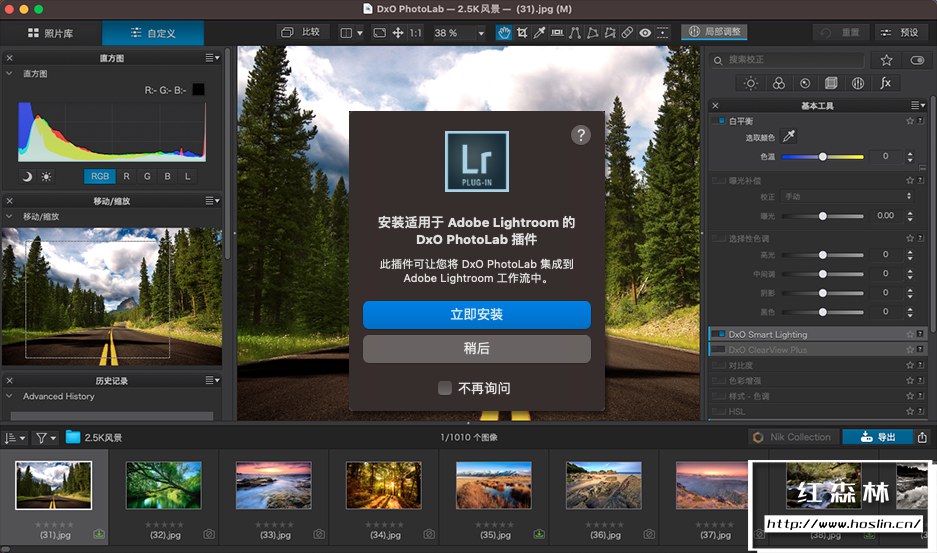Enable the 对比度 correction

pyautogui.click(x=718, y=365)
